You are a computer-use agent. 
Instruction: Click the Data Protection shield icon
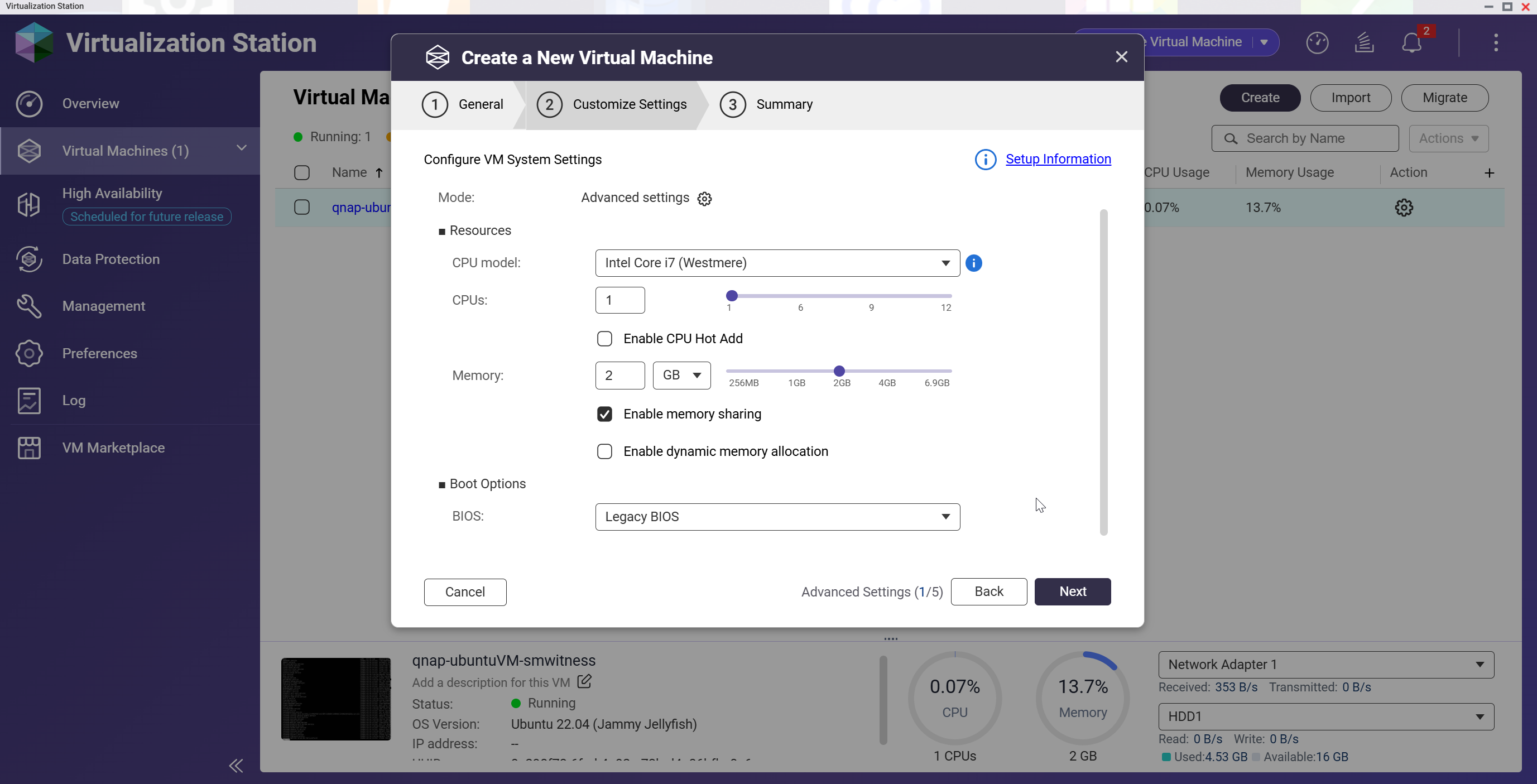click(x=28, y=259)
